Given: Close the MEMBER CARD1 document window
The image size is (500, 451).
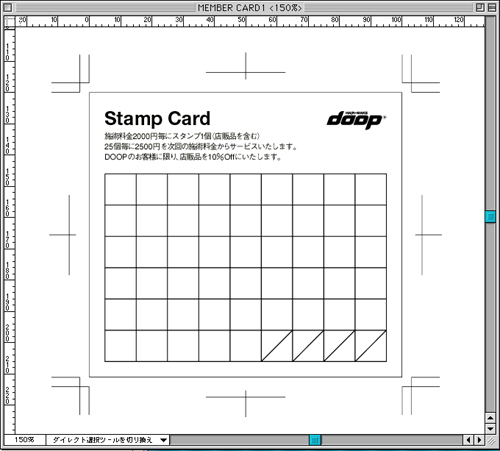Looking at the screenshot, I should [x=7, y=7].
